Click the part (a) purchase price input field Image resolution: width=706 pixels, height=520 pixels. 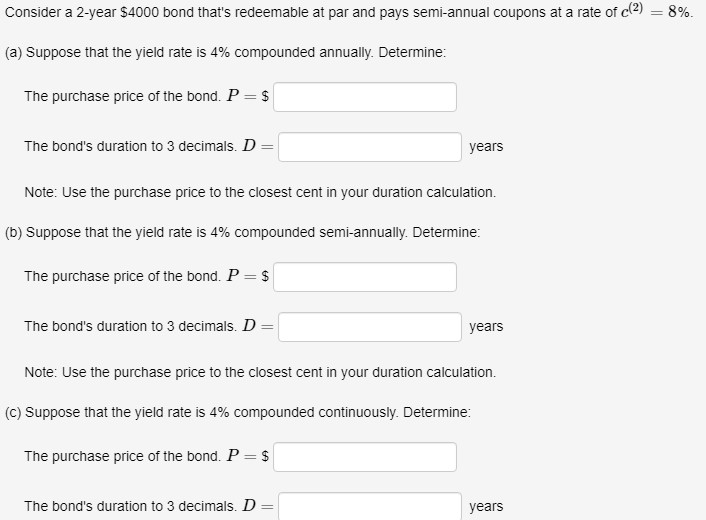click(365, 97)
